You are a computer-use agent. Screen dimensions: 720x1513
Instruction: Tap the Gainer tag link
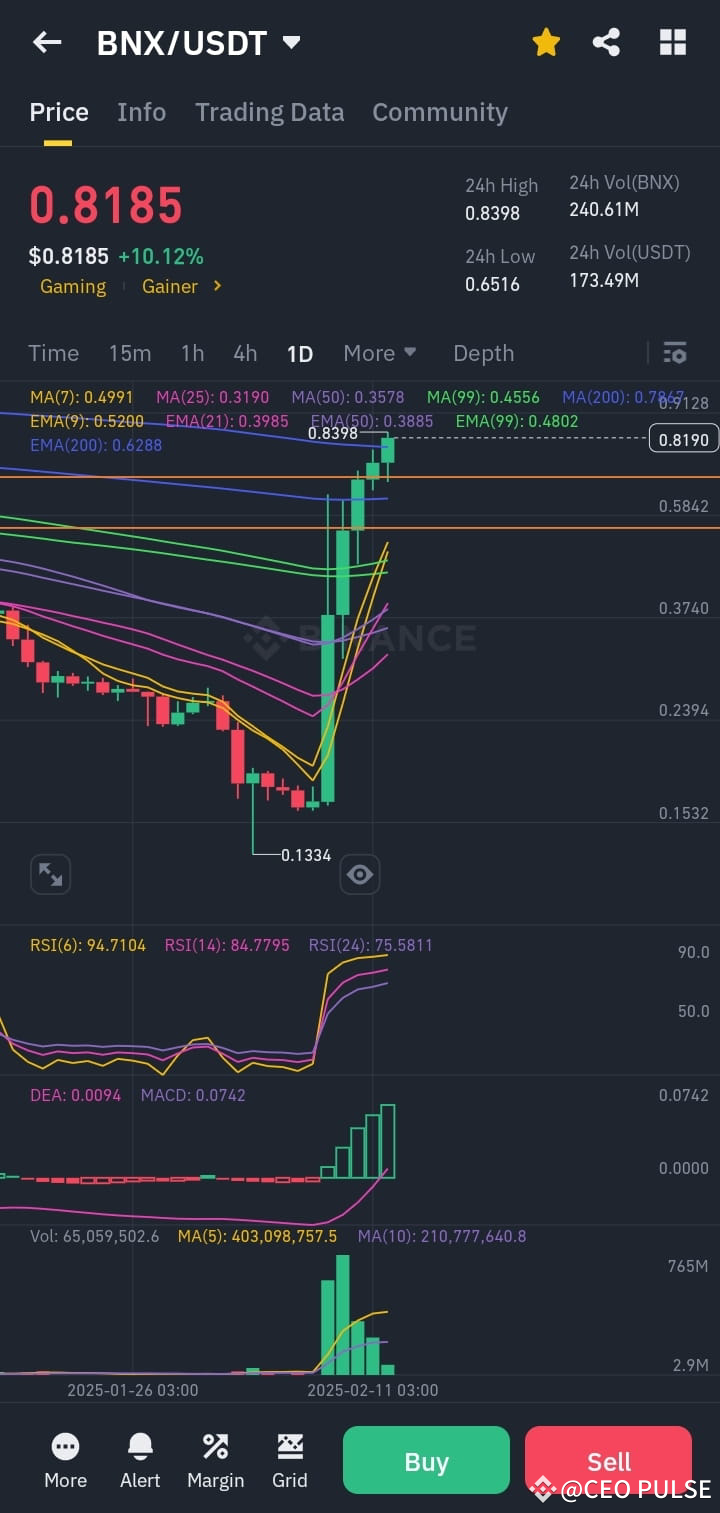pos(170,286)
